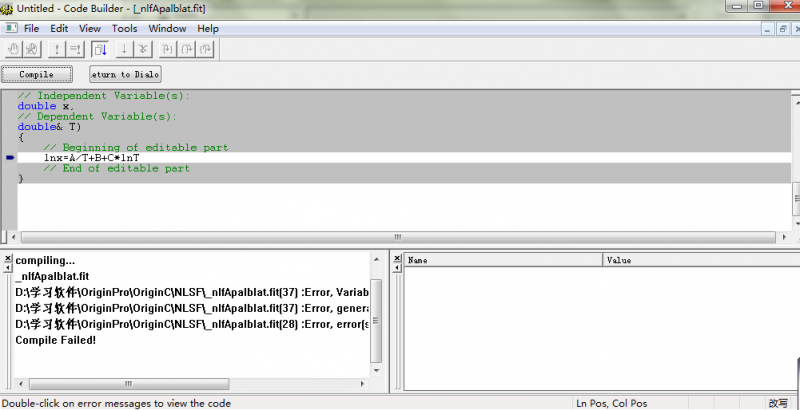Click the down-arrow toolbar icon
The width and height of the screenshot is (800, 410).
point(124,49)
